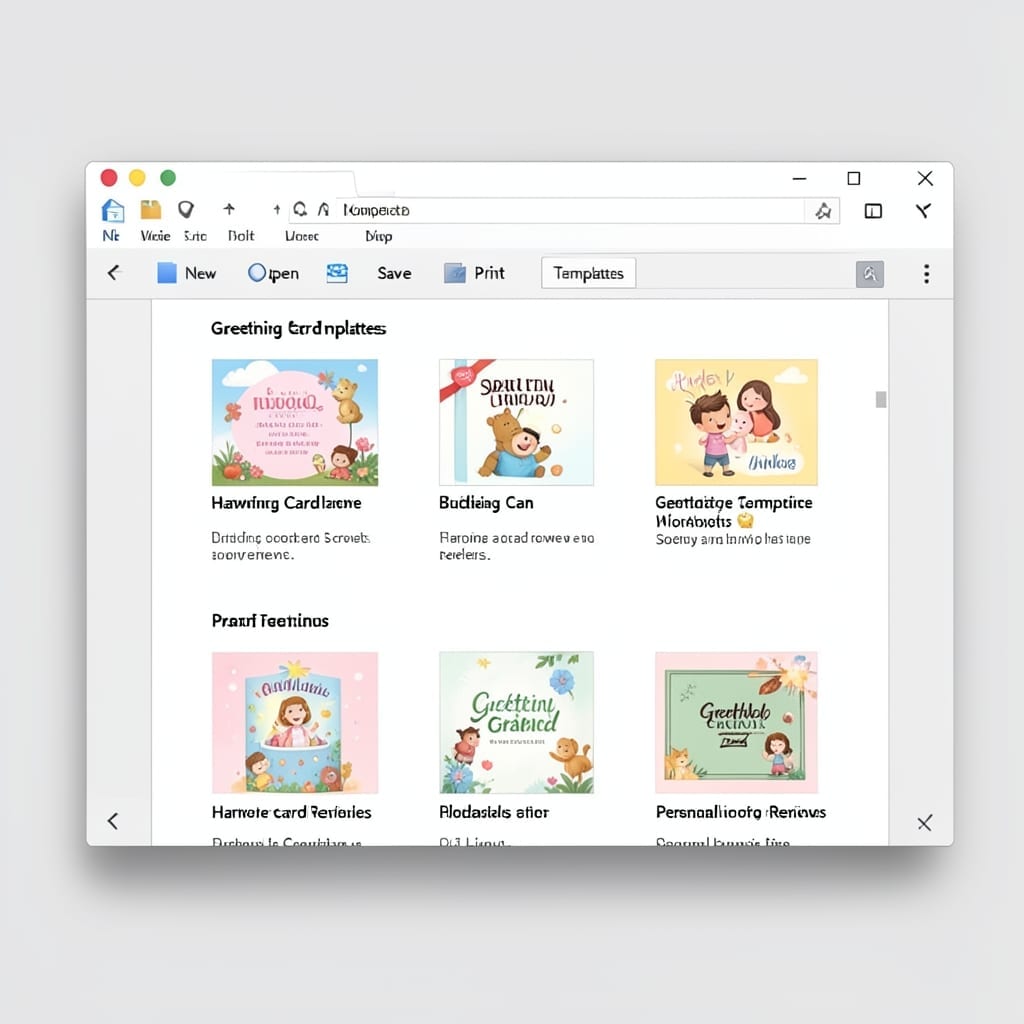
Task: Click the blue save disk icon
Action: tap(337, 273)
